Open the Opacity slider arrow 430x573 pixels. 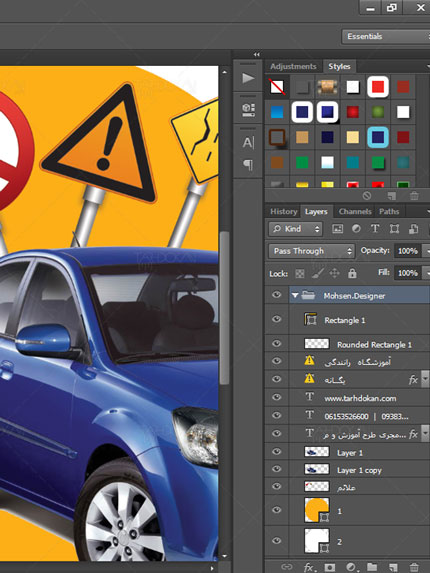coord(426,251)
